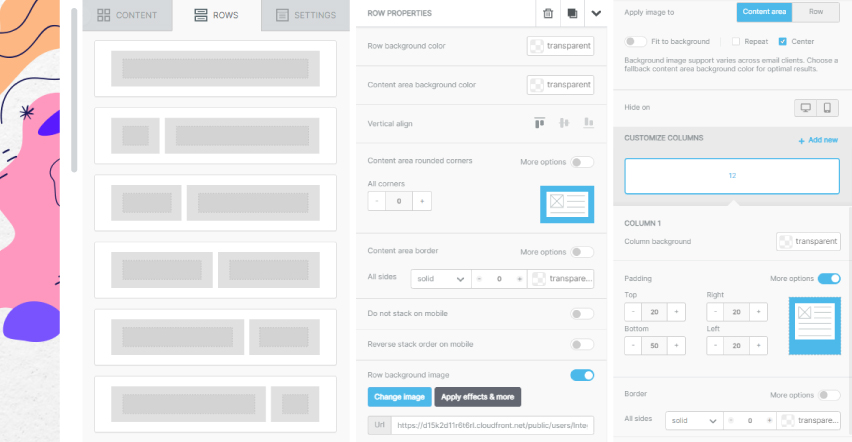Switch to the Content tab

127,15
